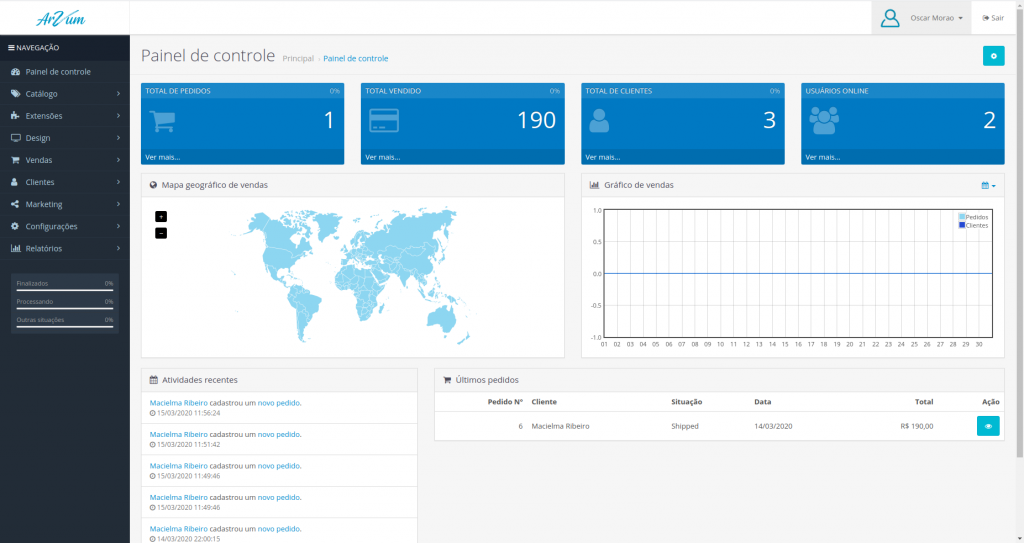This screenshot has width=1024, height=543.
Task: Click the R$ 190,00 total cell
Action: click(x=916, y=426)
